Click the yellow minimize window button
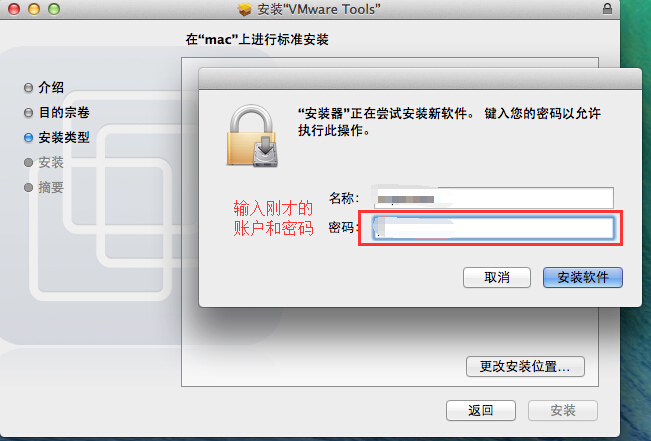The image size is (651, 441). [34, 9]
